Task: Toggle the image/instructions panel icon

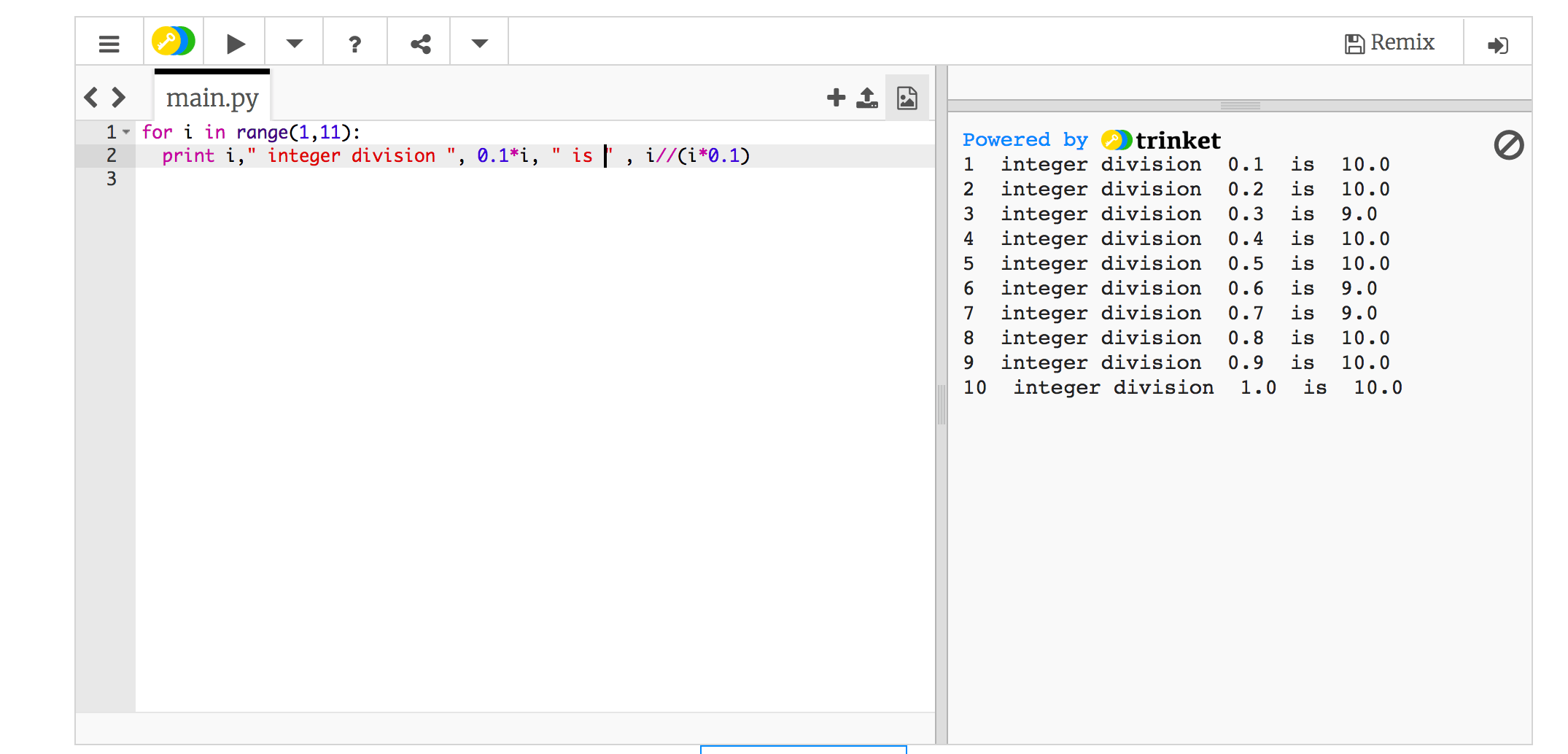Action: click(905, 96)
